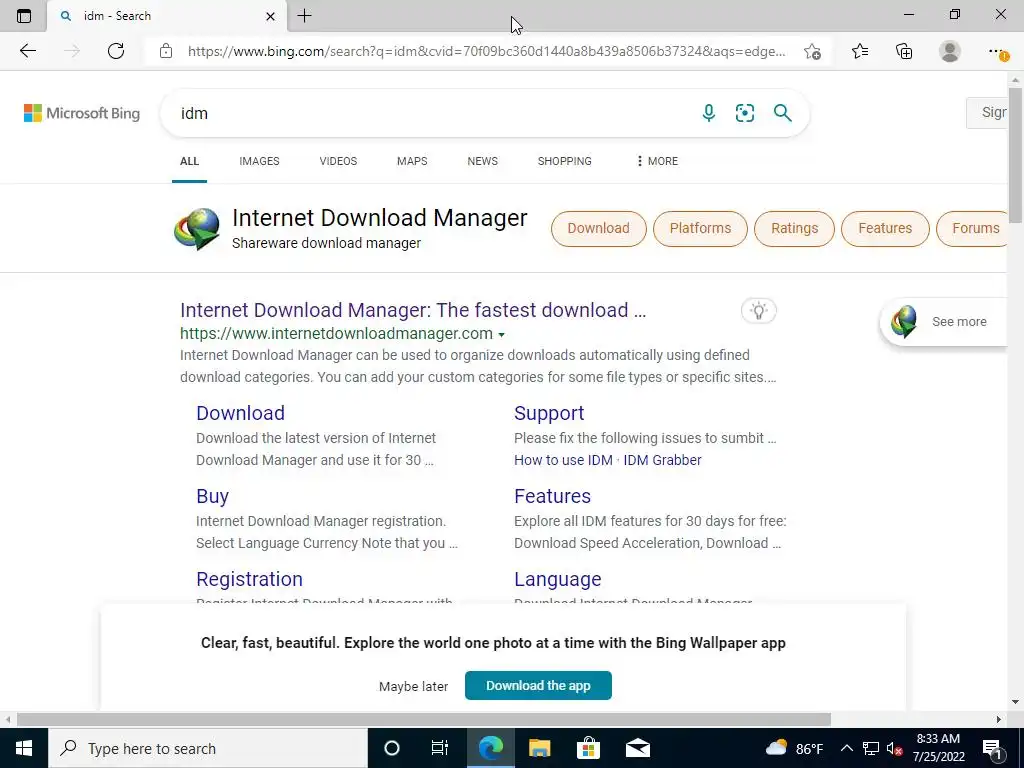Viewport: 1024px width, 768px height.
Task: Switch to the ALL results tab
Action: (x=189, y=161)
